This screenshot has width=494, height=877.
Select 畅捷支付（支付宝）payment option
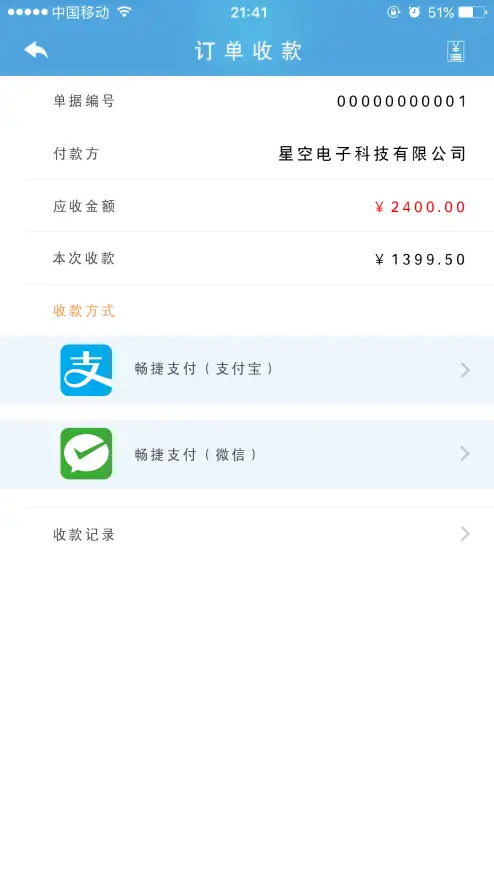point(247,370)
